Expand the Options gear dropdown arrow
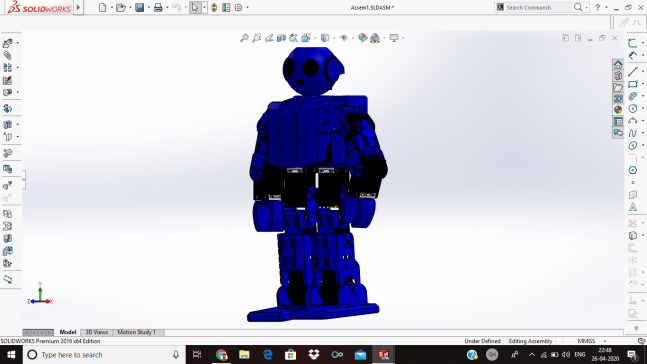The image size is (647, 364). coord(247,7)
